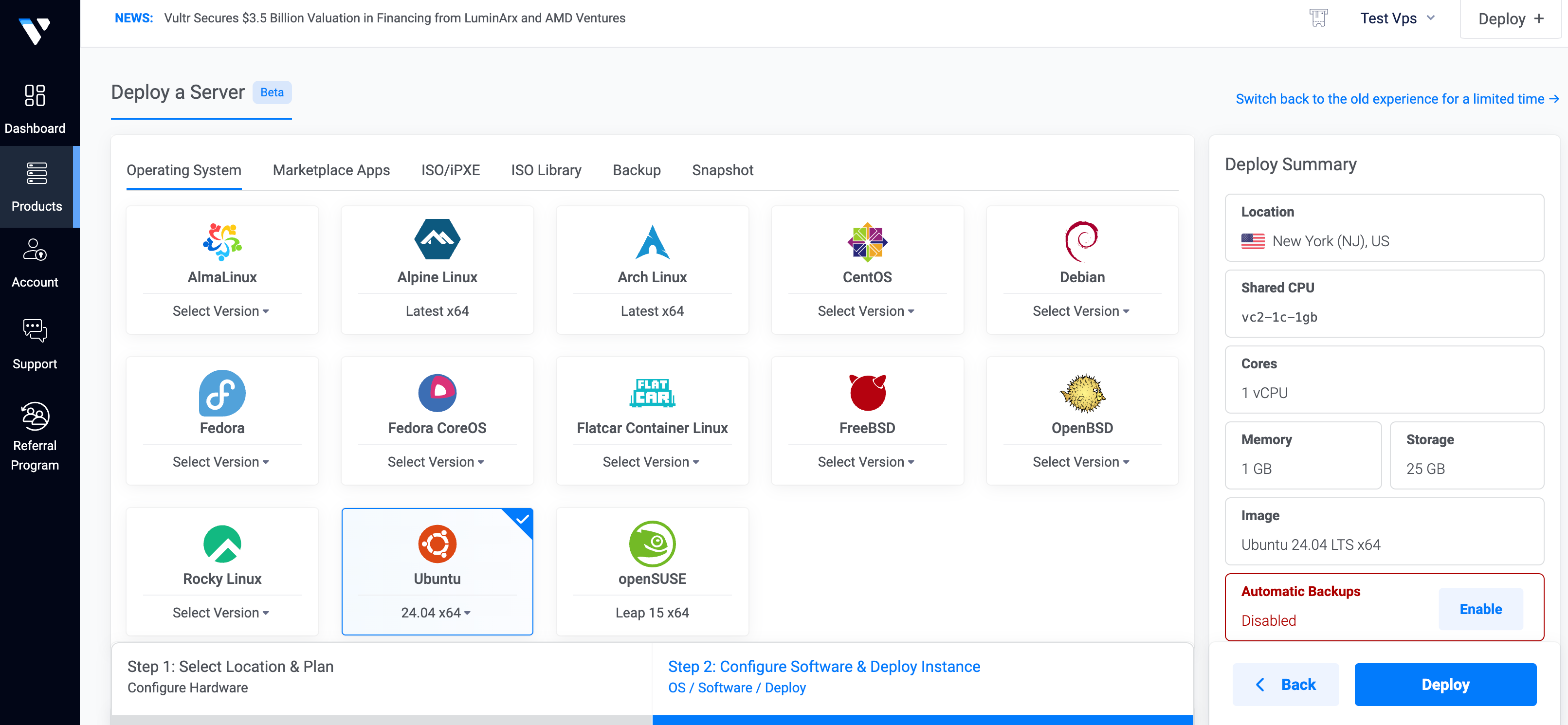Expand FreeBSD Select Version dropdown
The height and width of the screenshot is (725, 1568).
(866, 462)
